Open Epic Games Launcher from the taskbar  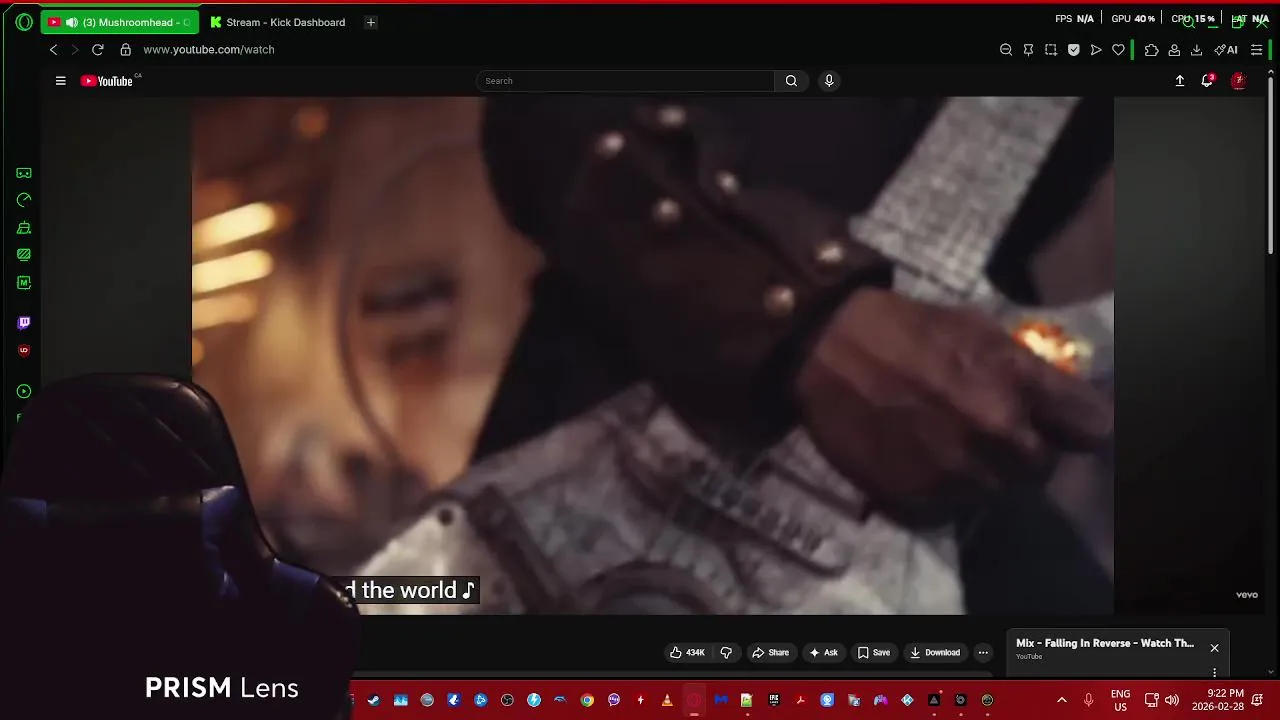pyautogui.click(x=774, y=700)
